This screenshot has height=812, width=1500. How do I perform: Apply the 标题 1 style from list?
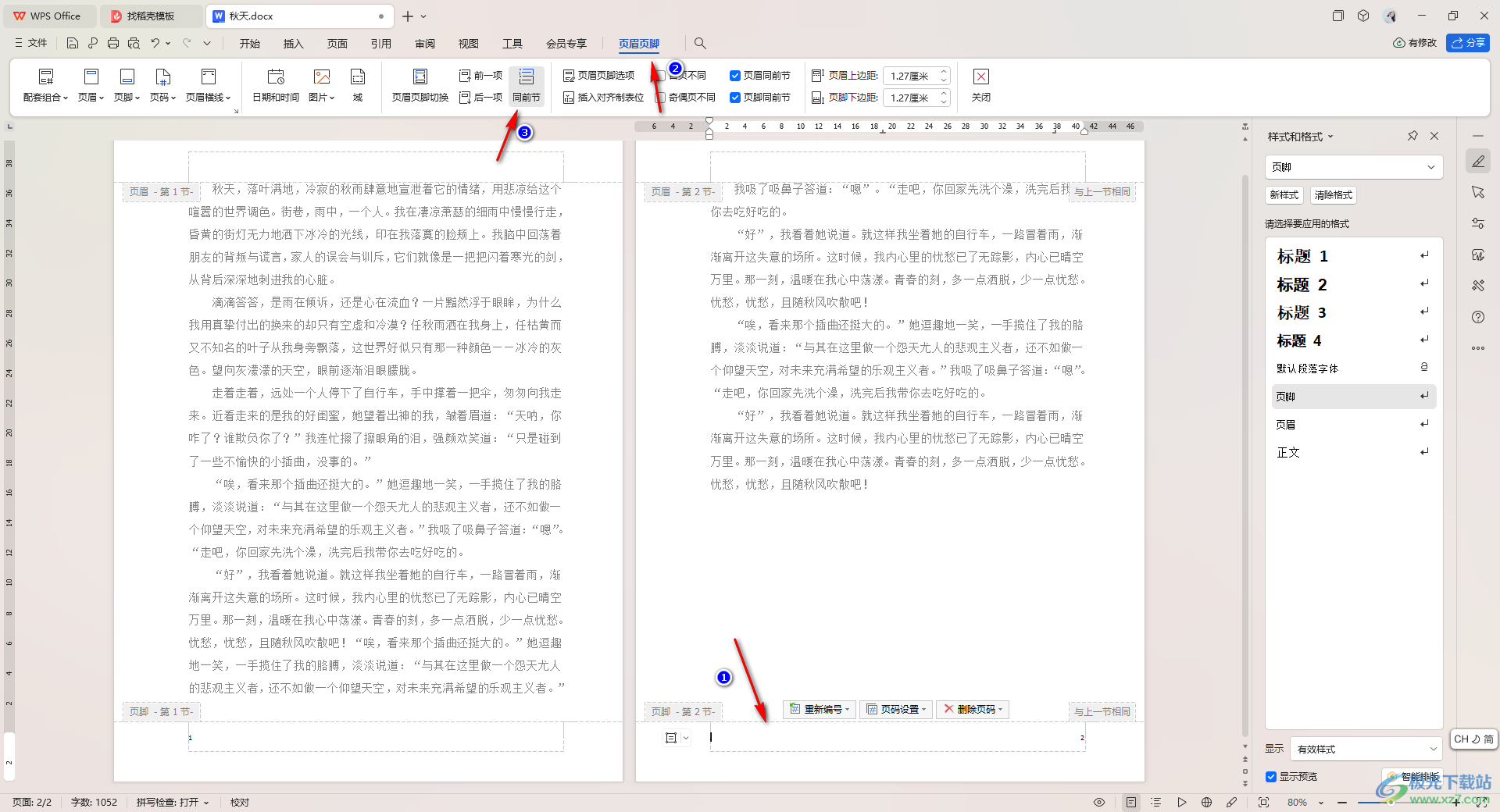tap(1354, 256)
